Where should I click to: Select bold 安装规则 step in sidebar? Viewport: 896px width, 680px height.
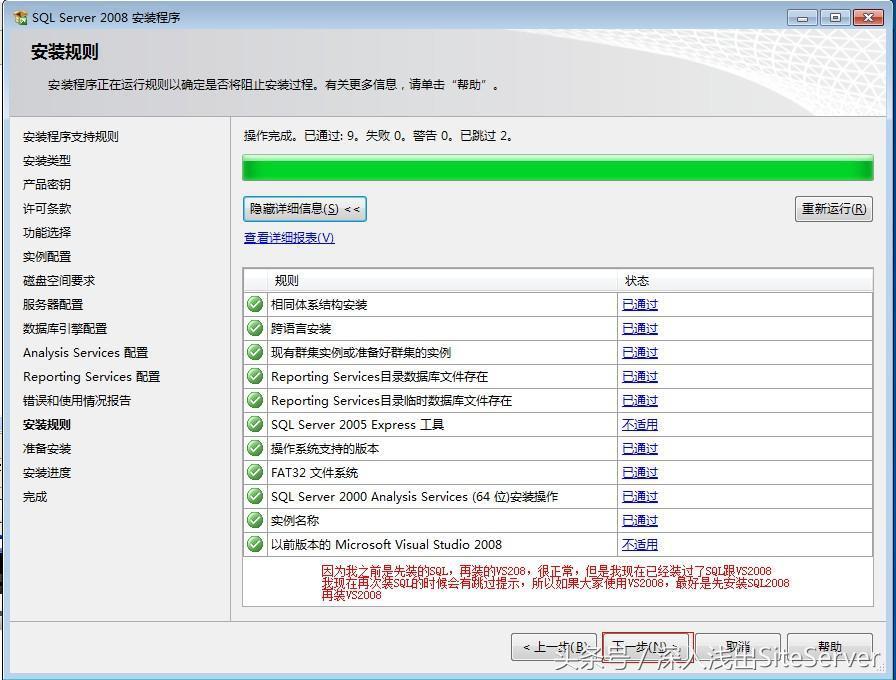(47, 425)
